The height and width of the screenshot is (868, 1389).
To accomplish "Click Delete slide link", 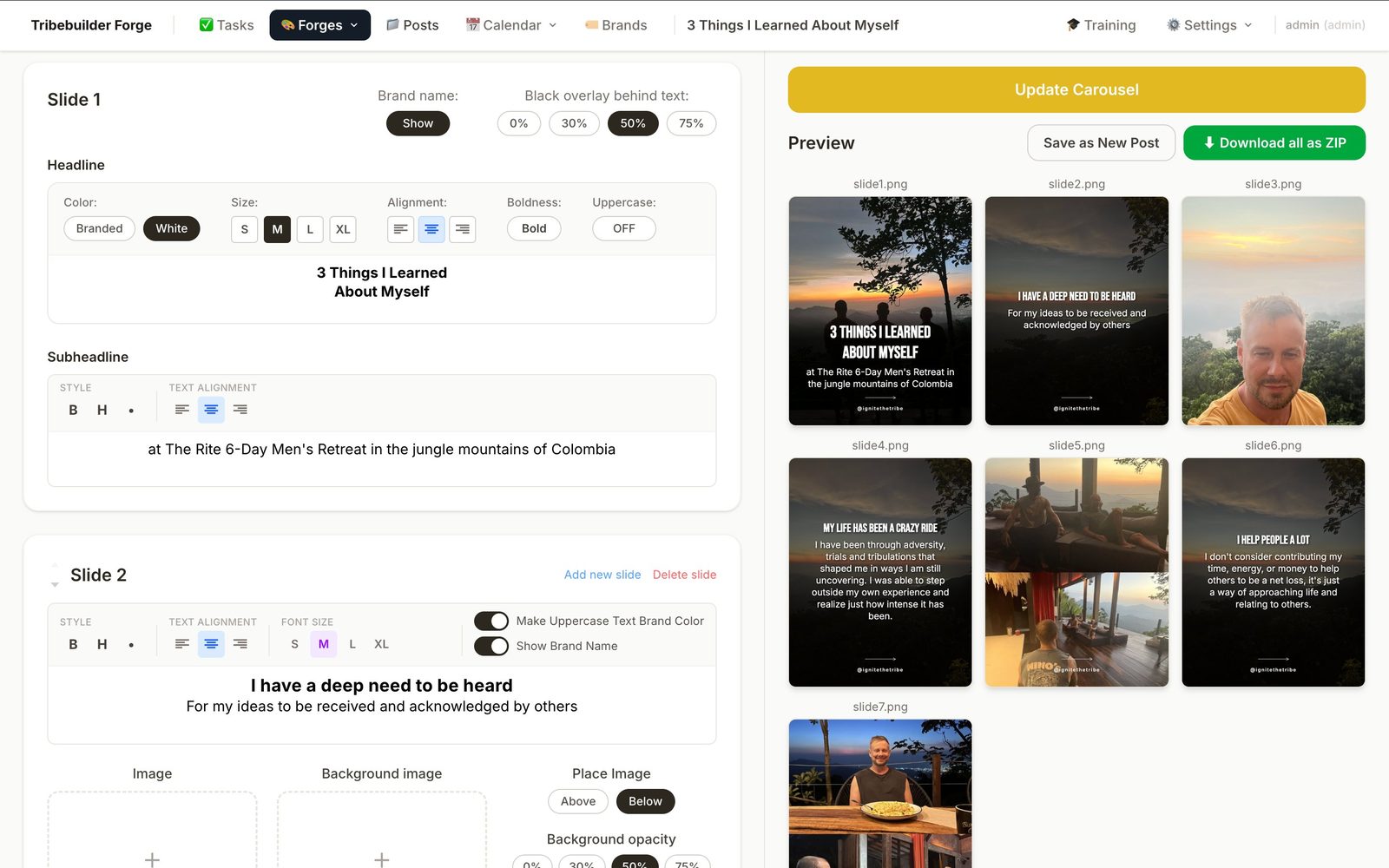I will [x=684, y=575].
